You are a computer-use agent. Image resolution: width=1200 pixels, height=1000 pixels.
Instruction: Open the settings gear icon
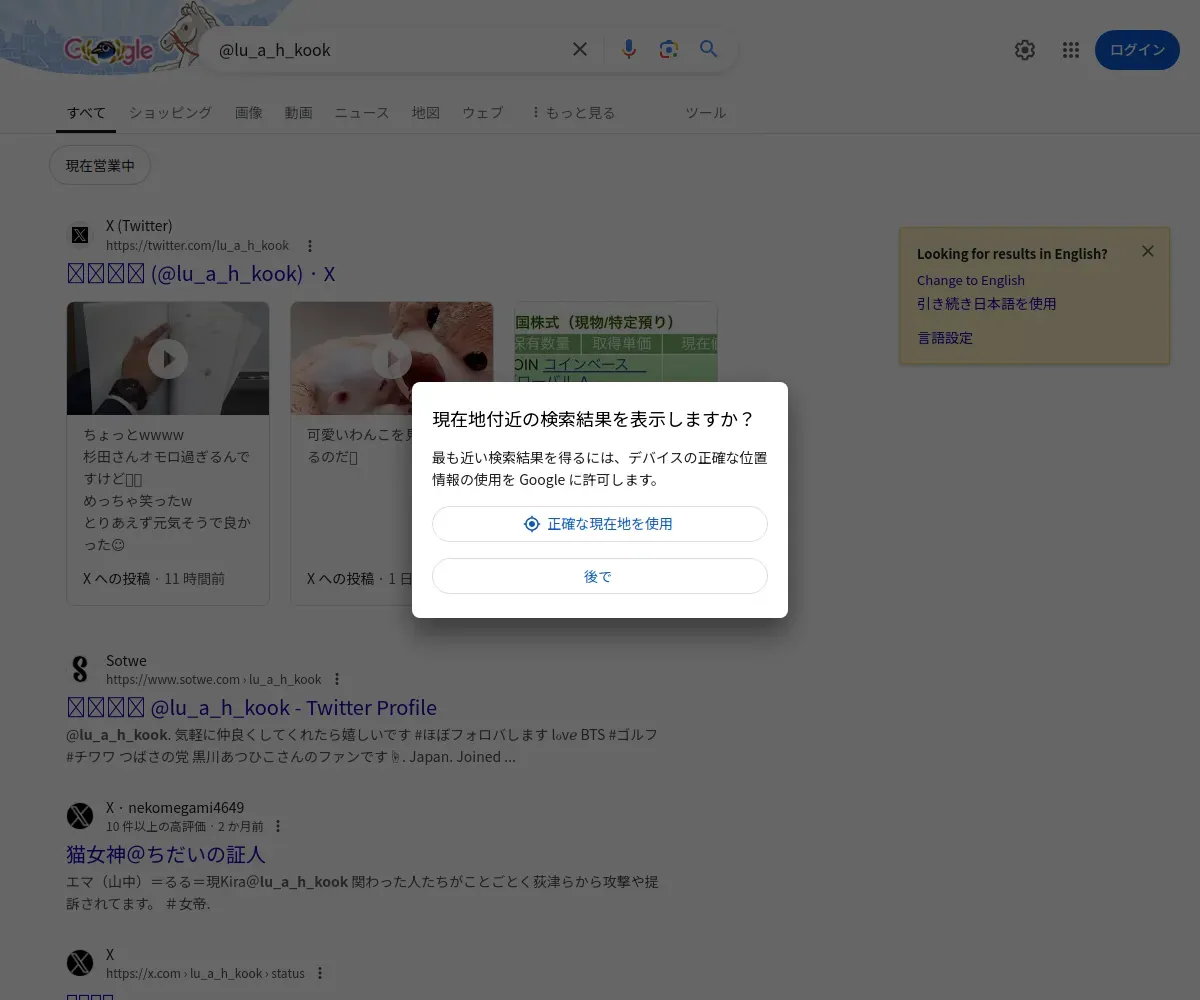pyautogui.click(x=1025, y=50)
